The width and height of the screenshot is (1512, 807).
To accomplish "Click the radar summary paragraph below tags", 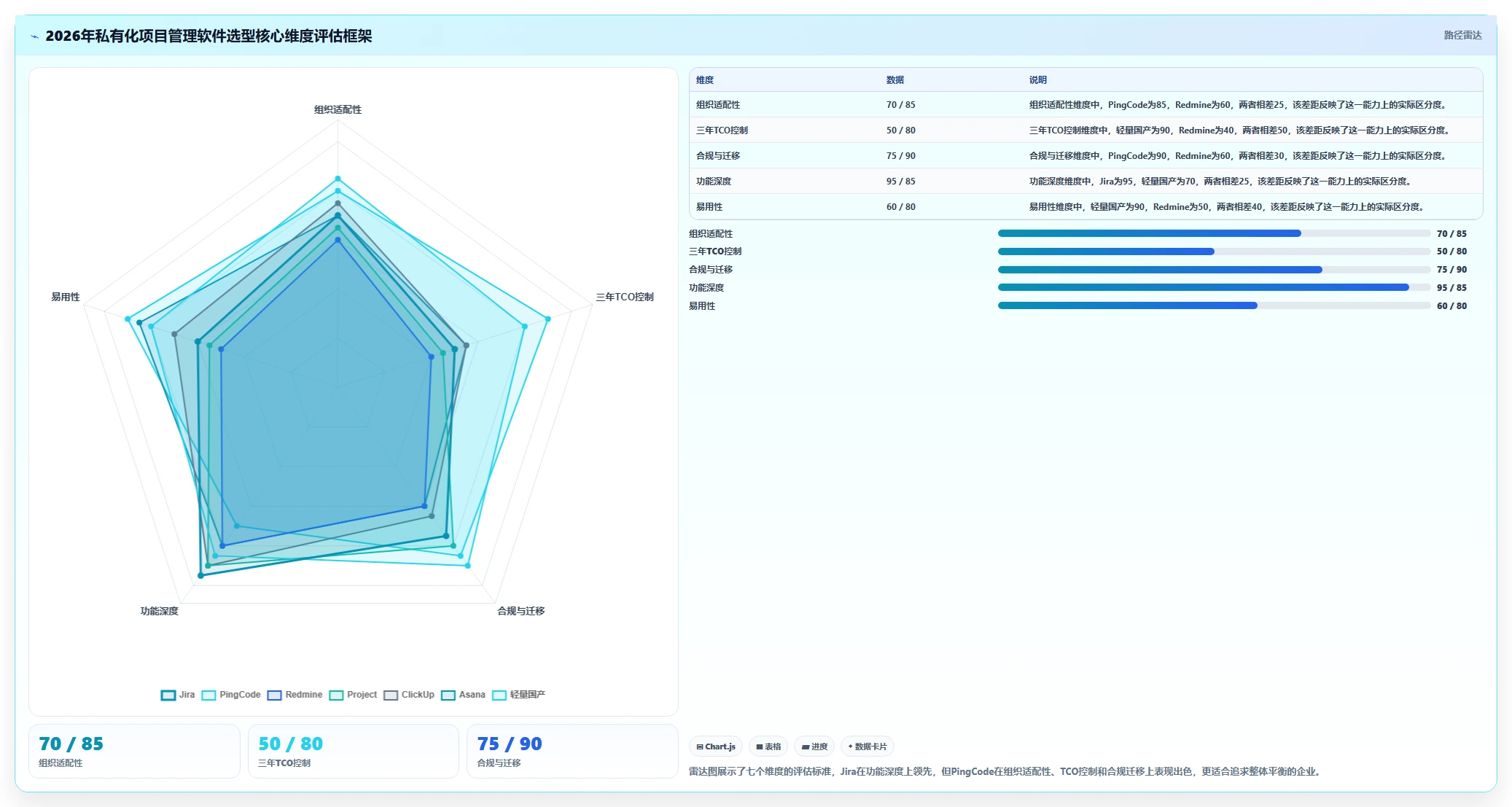I will pos(1006,771).
